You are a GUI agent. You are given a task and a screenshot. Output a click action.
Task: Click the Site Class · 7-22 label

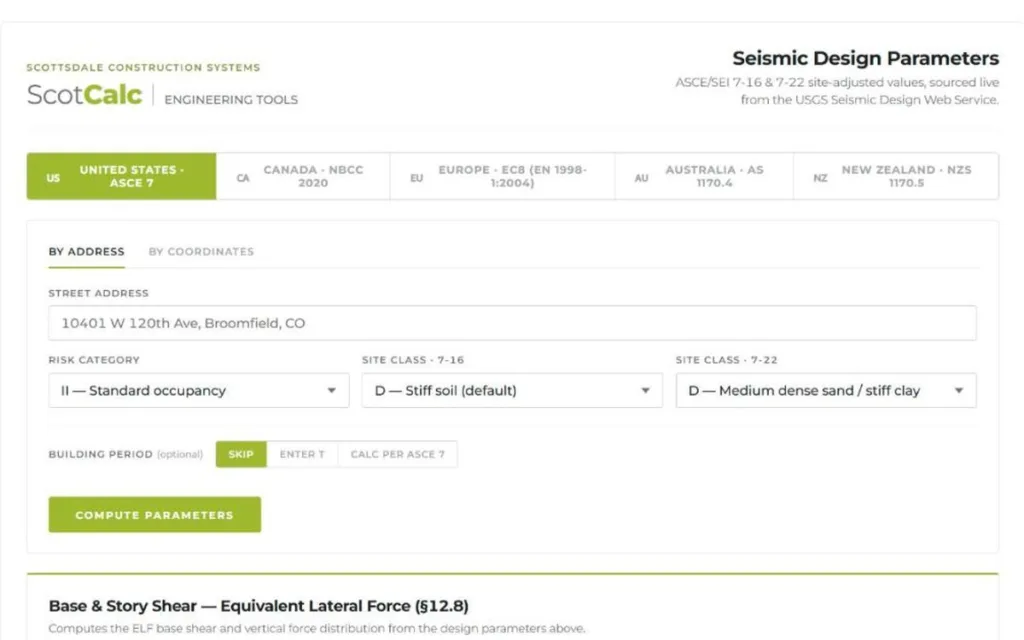click(x=727, y=360)
